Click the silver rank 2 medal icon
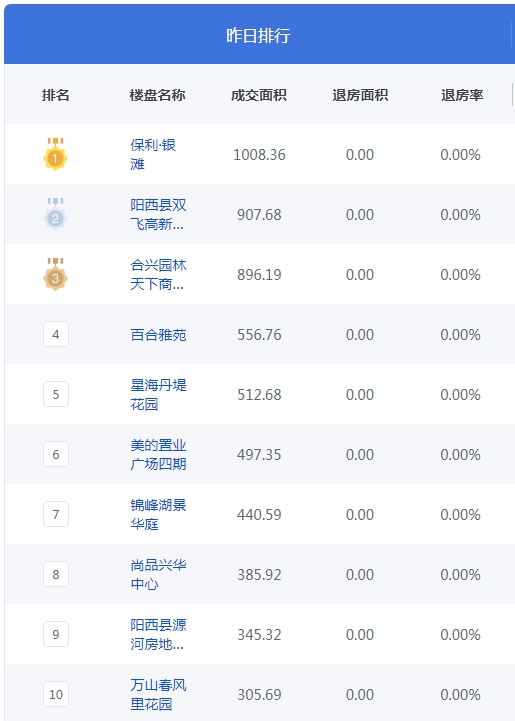The height and width of the screenshot is (721, 515). click(x=55, y=214)
